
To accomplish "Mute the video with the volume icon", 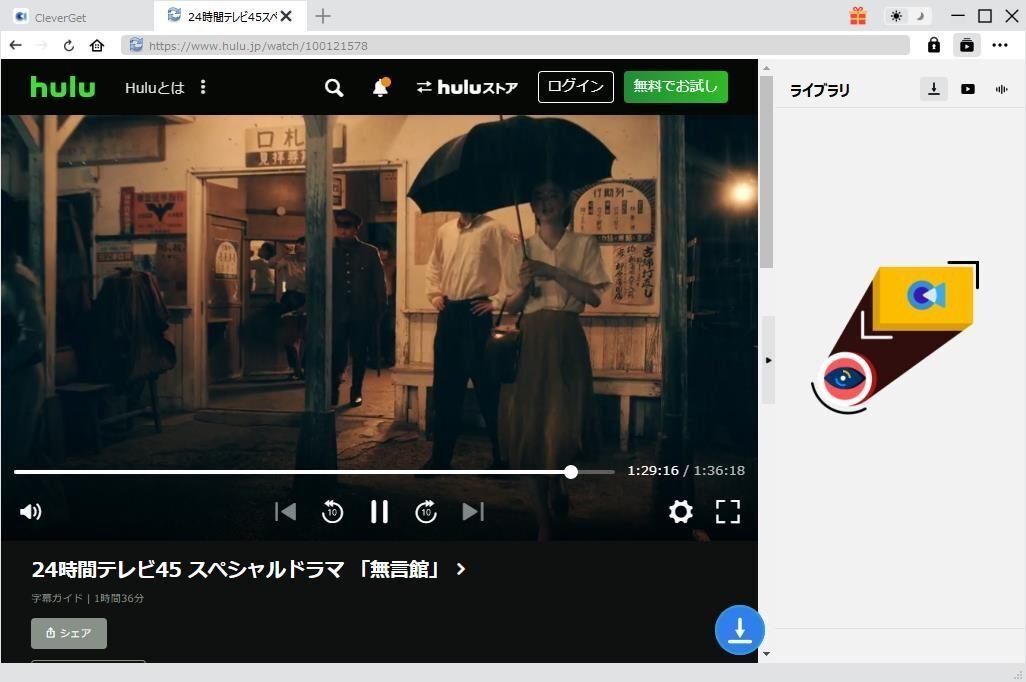I will tap(31, 511).
